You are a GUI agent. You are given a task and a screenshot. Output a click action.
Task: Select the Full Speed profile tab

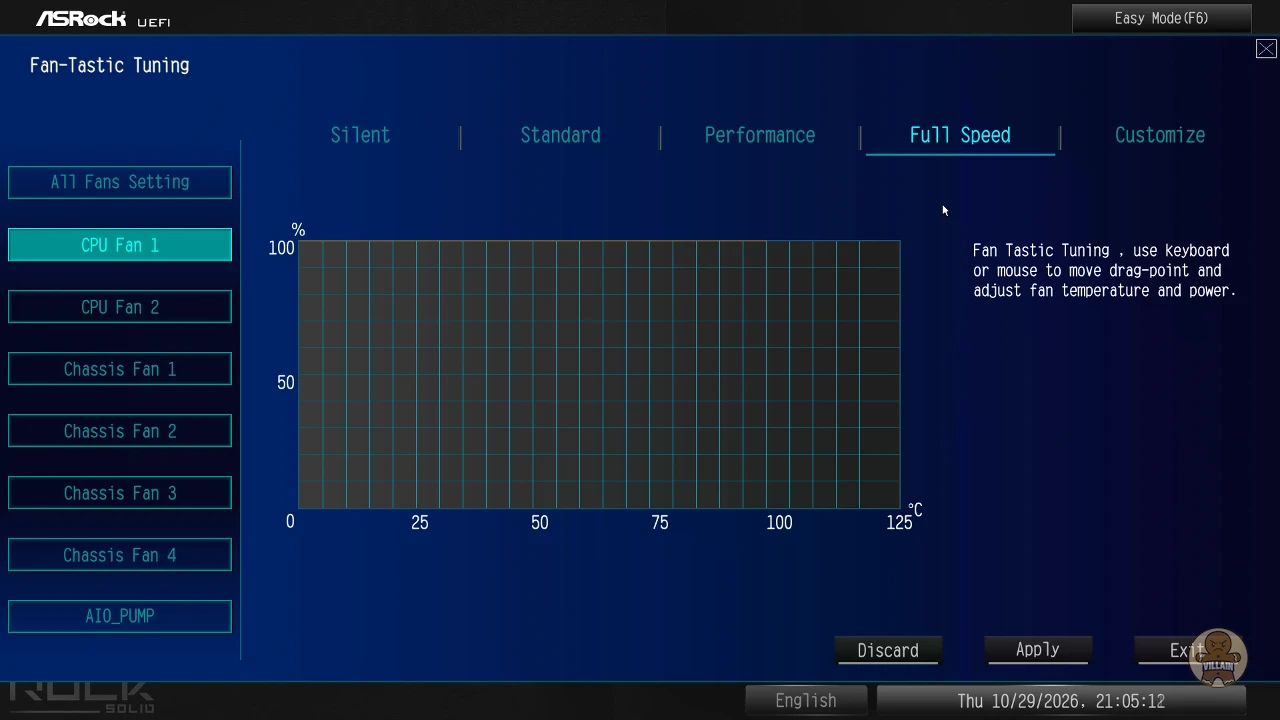tap(960, 135)
